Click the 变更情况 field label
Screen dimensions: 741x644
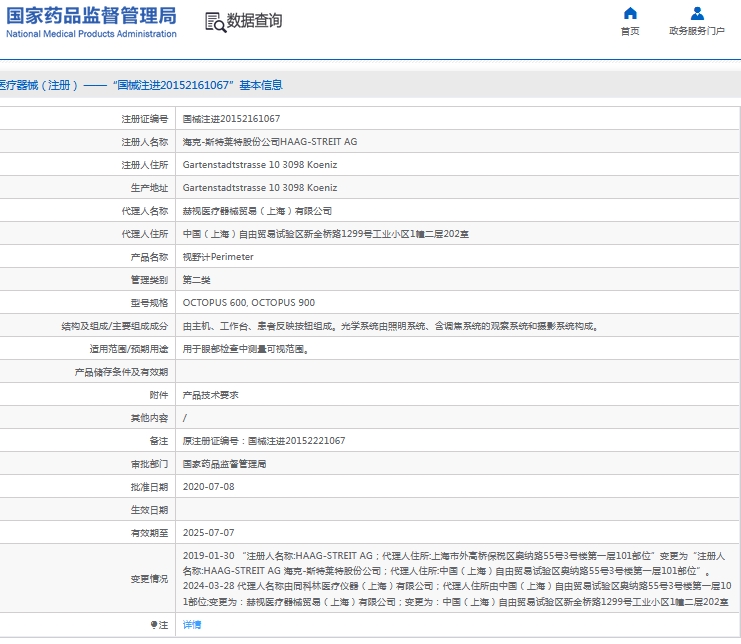point(149,579)
